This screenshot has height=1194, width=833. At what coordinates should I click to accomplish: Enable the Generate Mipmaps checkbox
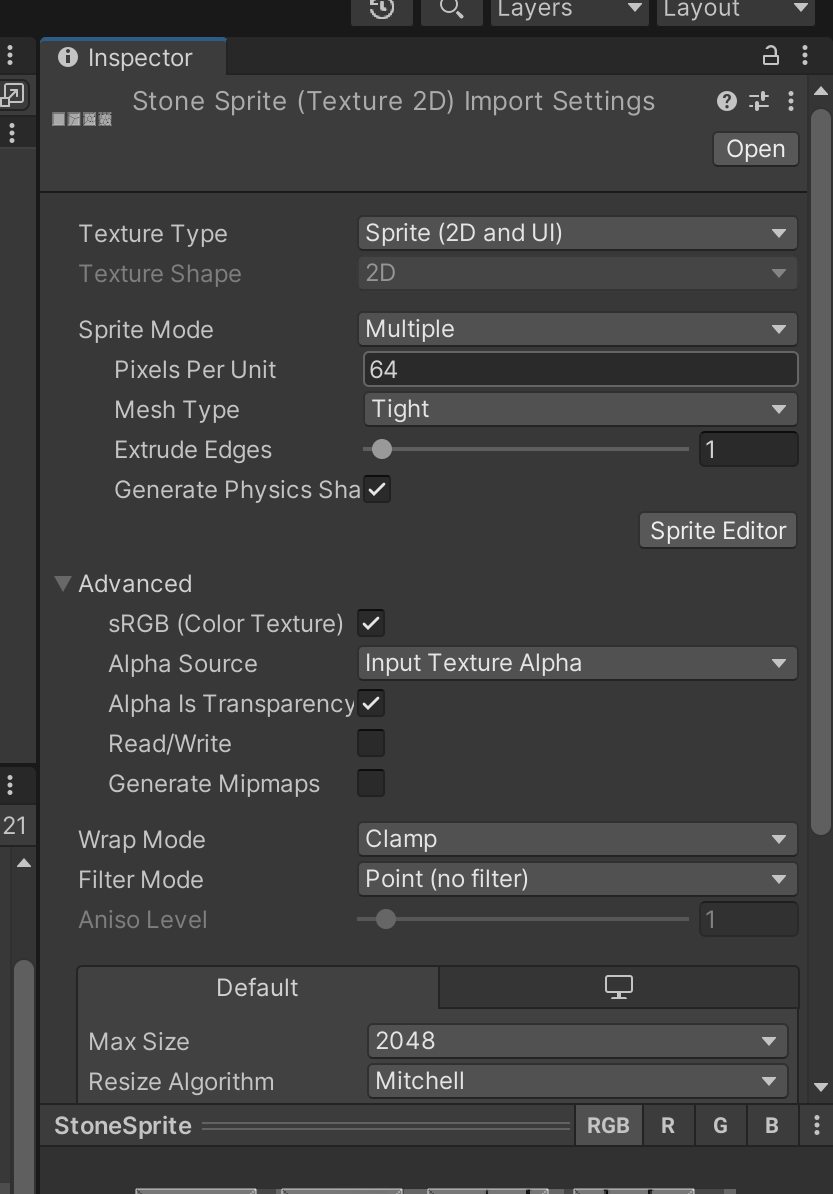point(371,783)
